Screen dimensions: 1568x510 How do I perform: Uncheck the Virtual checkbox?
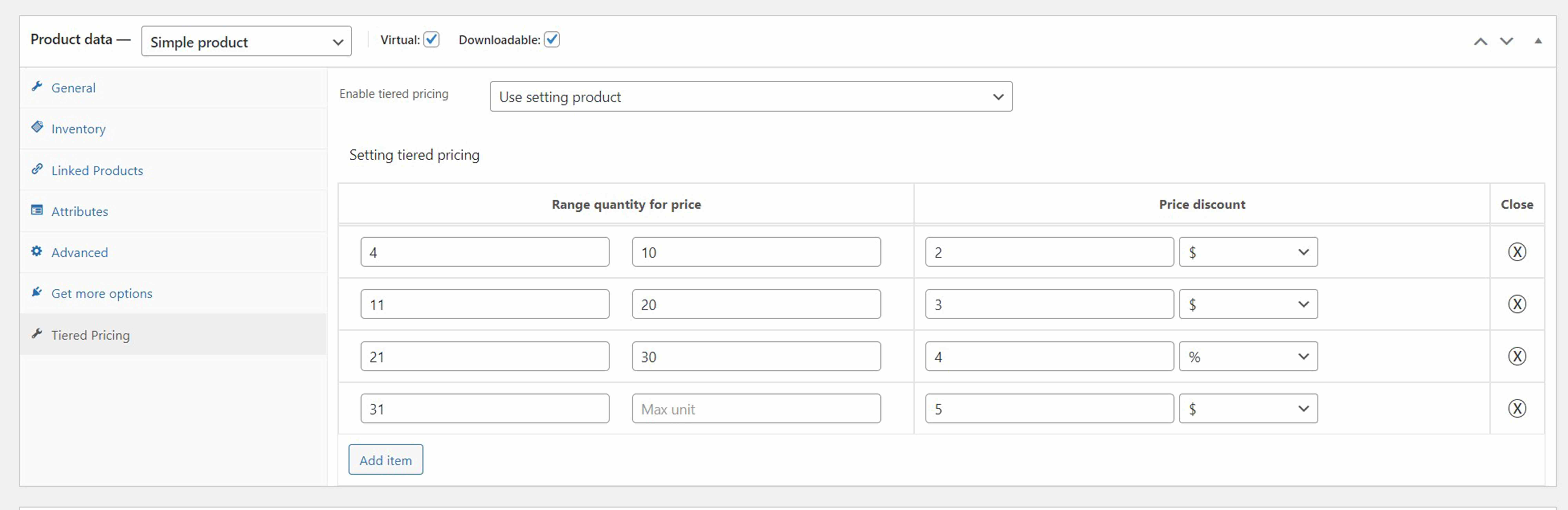coord(432,40)
